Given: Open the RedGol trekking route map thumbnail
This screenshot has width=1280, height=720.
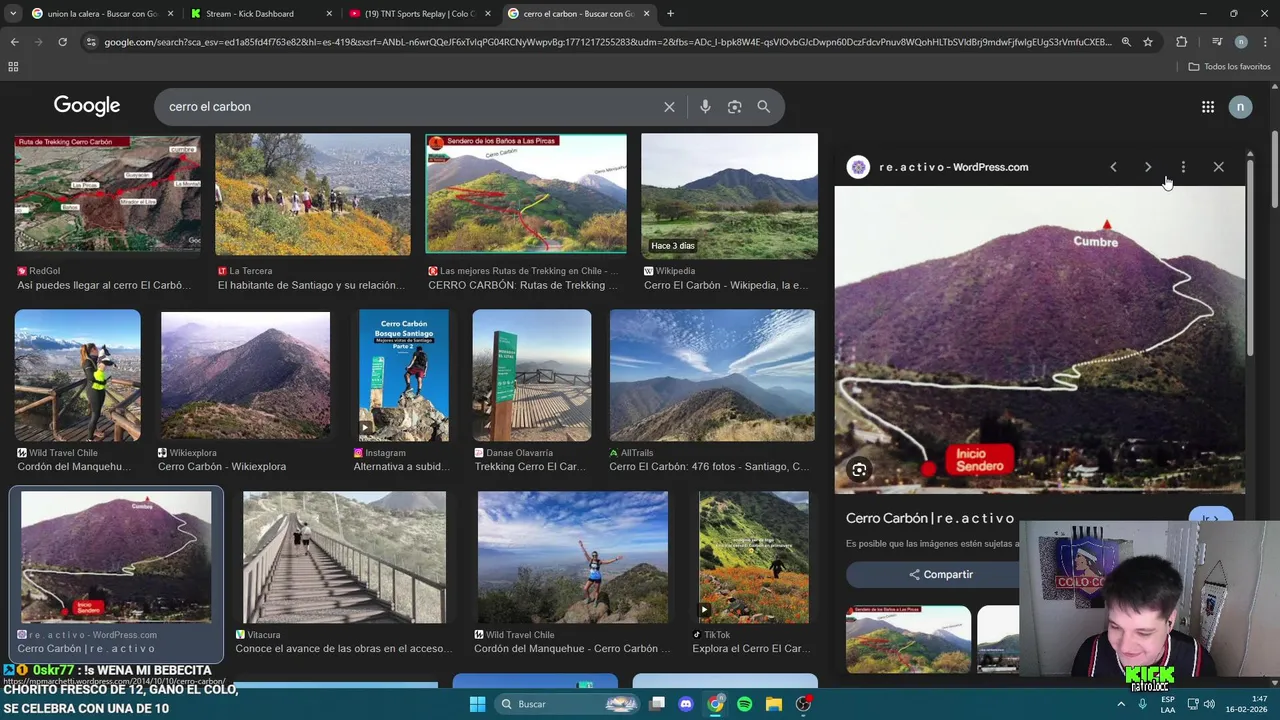Looking at the screenshot, I should (107, 192).
